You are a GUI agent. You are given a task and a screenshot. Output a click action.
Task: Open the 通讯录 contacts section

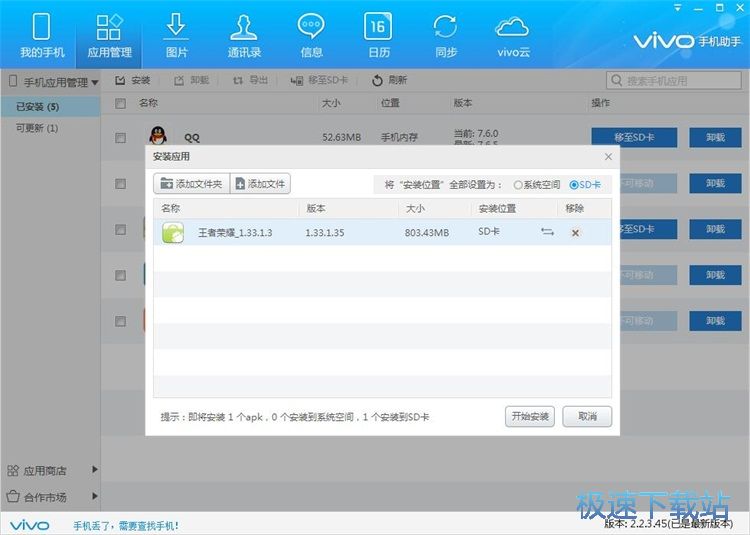(x=244, y=35)
